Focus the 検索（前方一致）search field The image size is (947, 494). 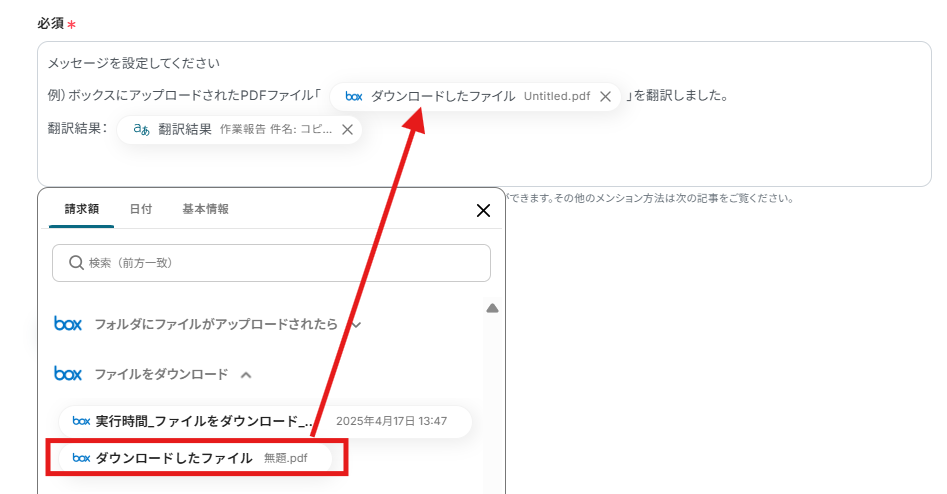271,263
